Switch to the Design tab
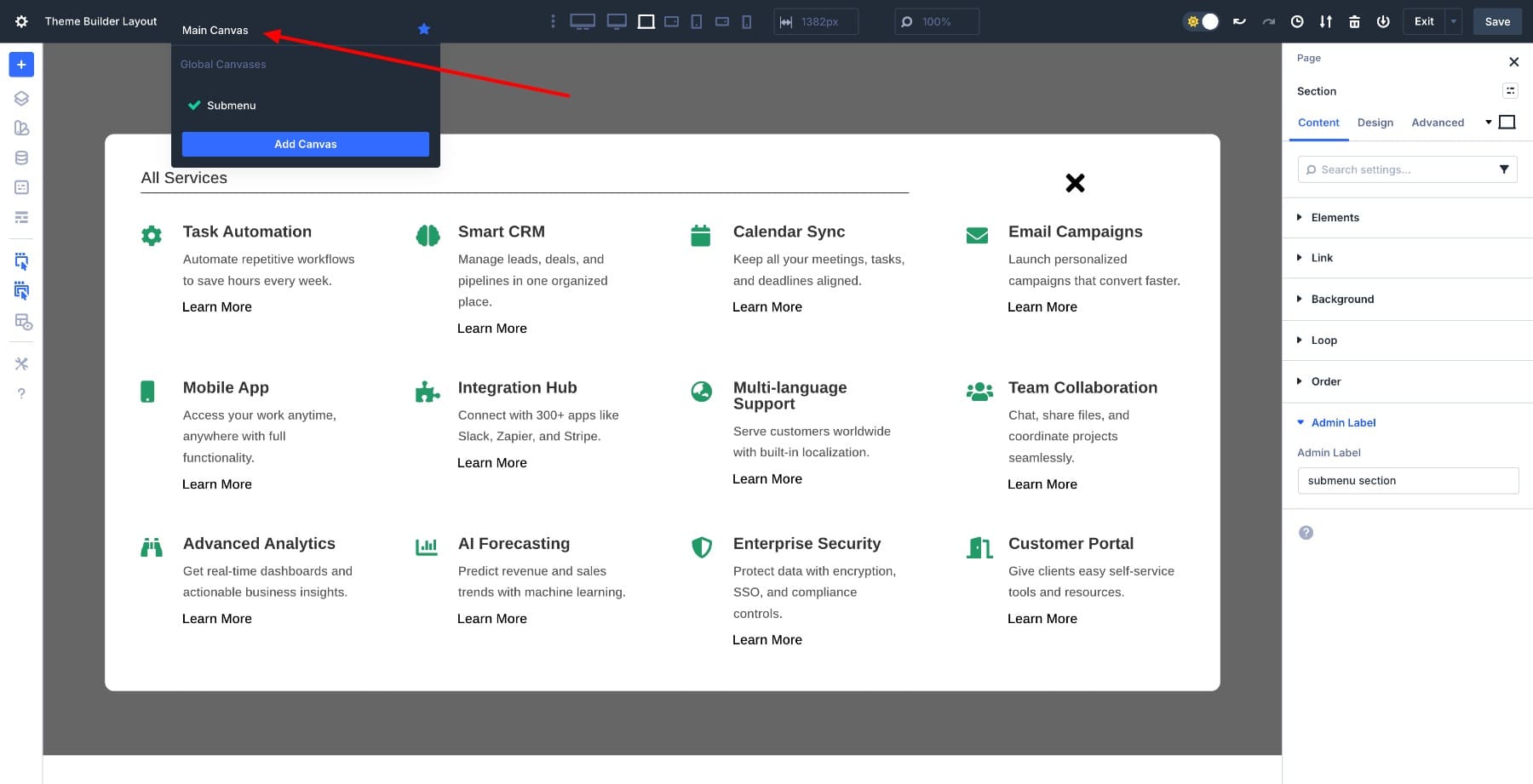Image resolution: width=1533 pixels, height=784 pixels. pyautogui.click(x=1375, y=123)
